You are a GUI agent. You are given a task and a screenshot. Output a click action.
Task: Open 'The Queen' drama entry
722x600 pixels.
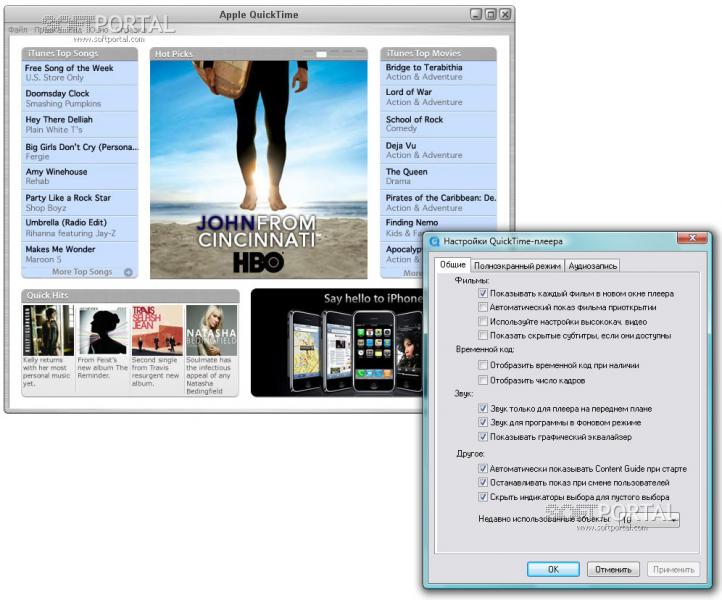(x=438, y=176)
